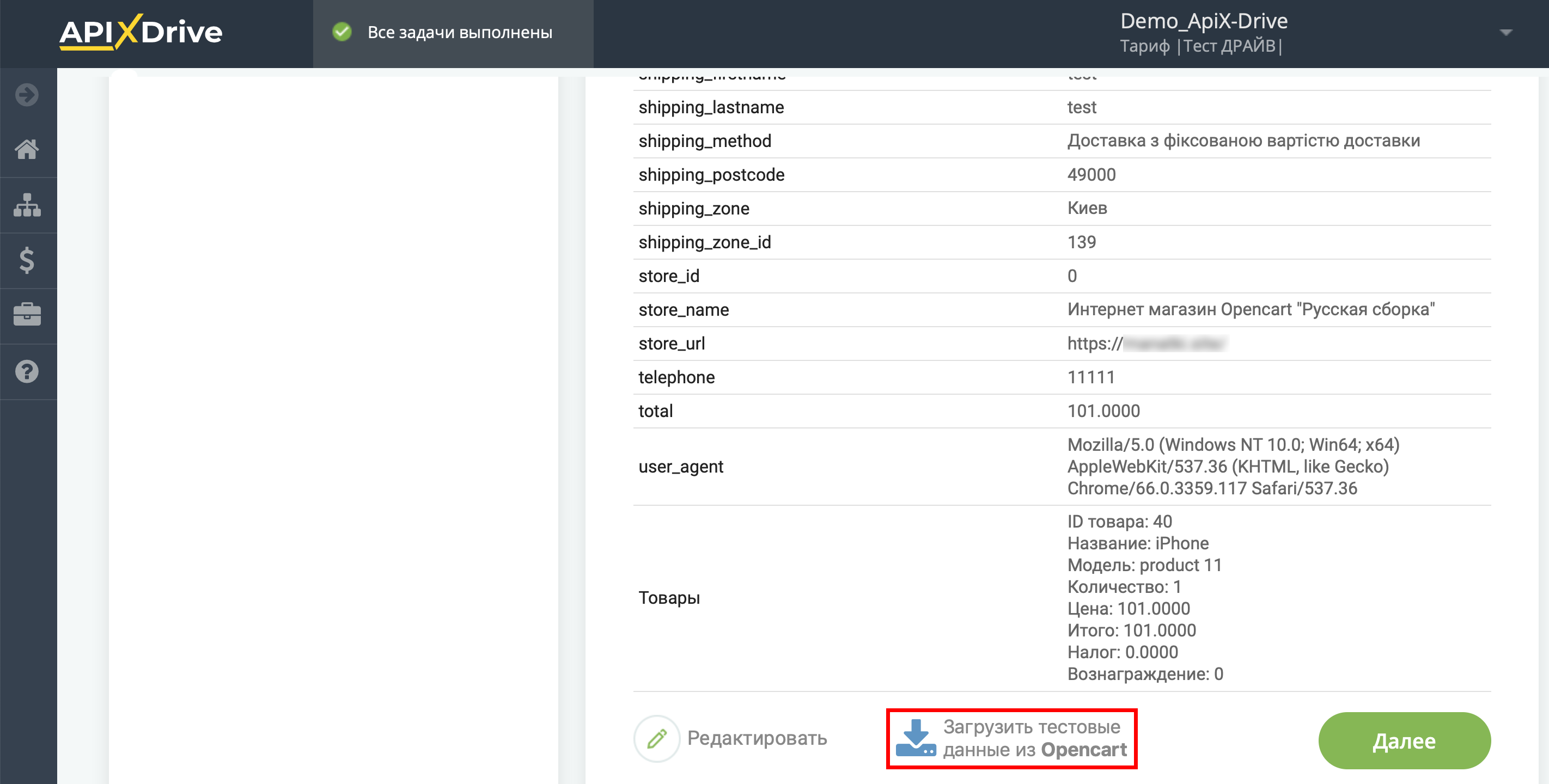Select the shipping_zone_id field name
Screen dimensions: 1549x784
705,242
